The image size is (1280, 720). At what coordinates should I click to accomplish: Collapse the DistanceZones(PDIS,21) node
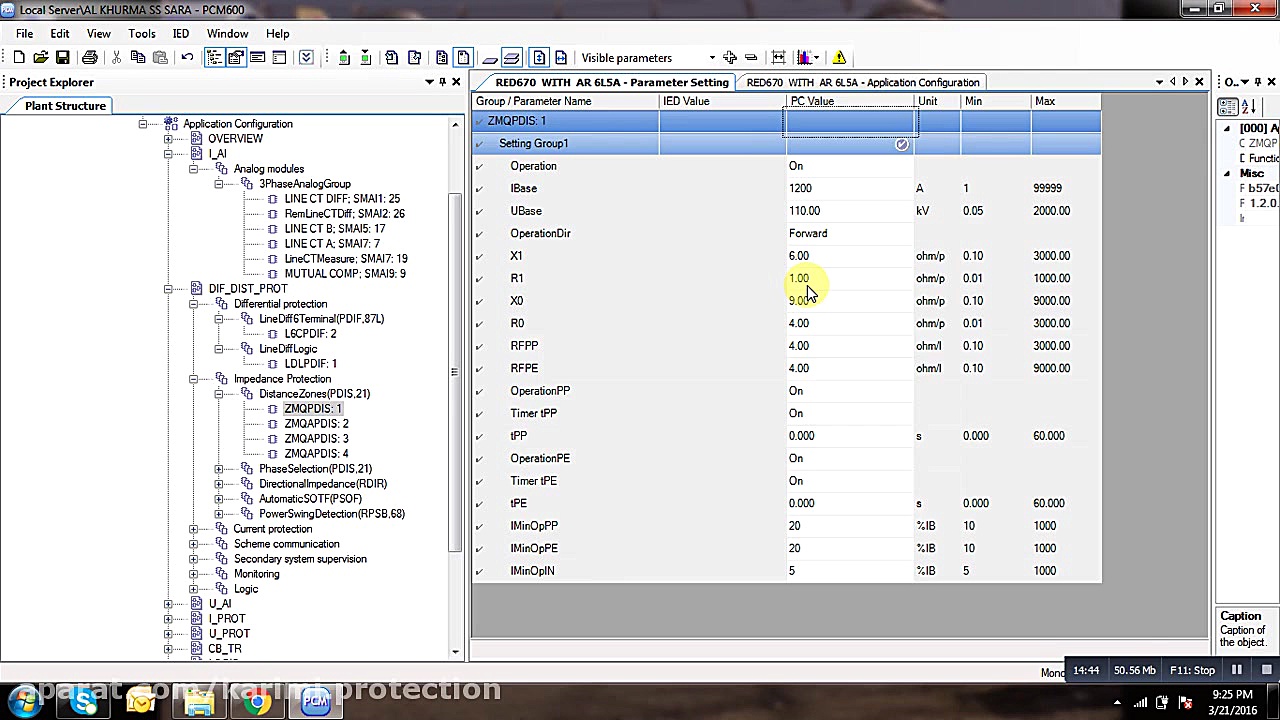218,394
